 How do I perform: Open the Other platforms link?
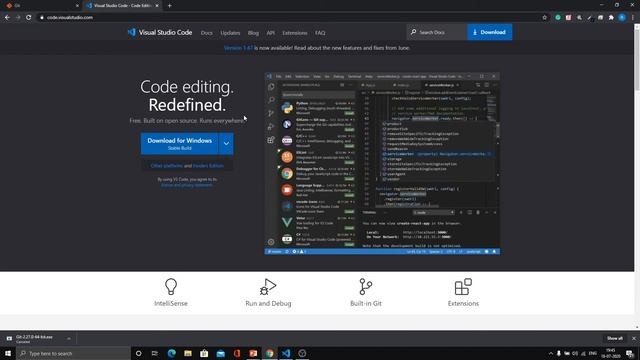coord(167,166)
